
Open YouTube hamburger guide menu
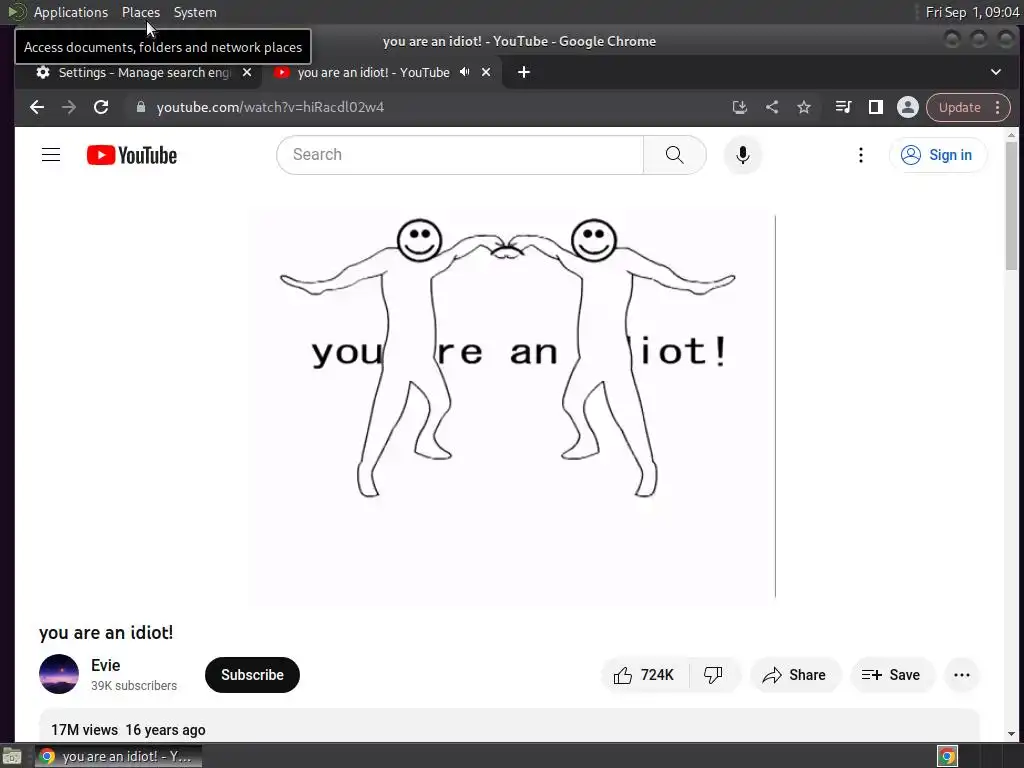51,155
